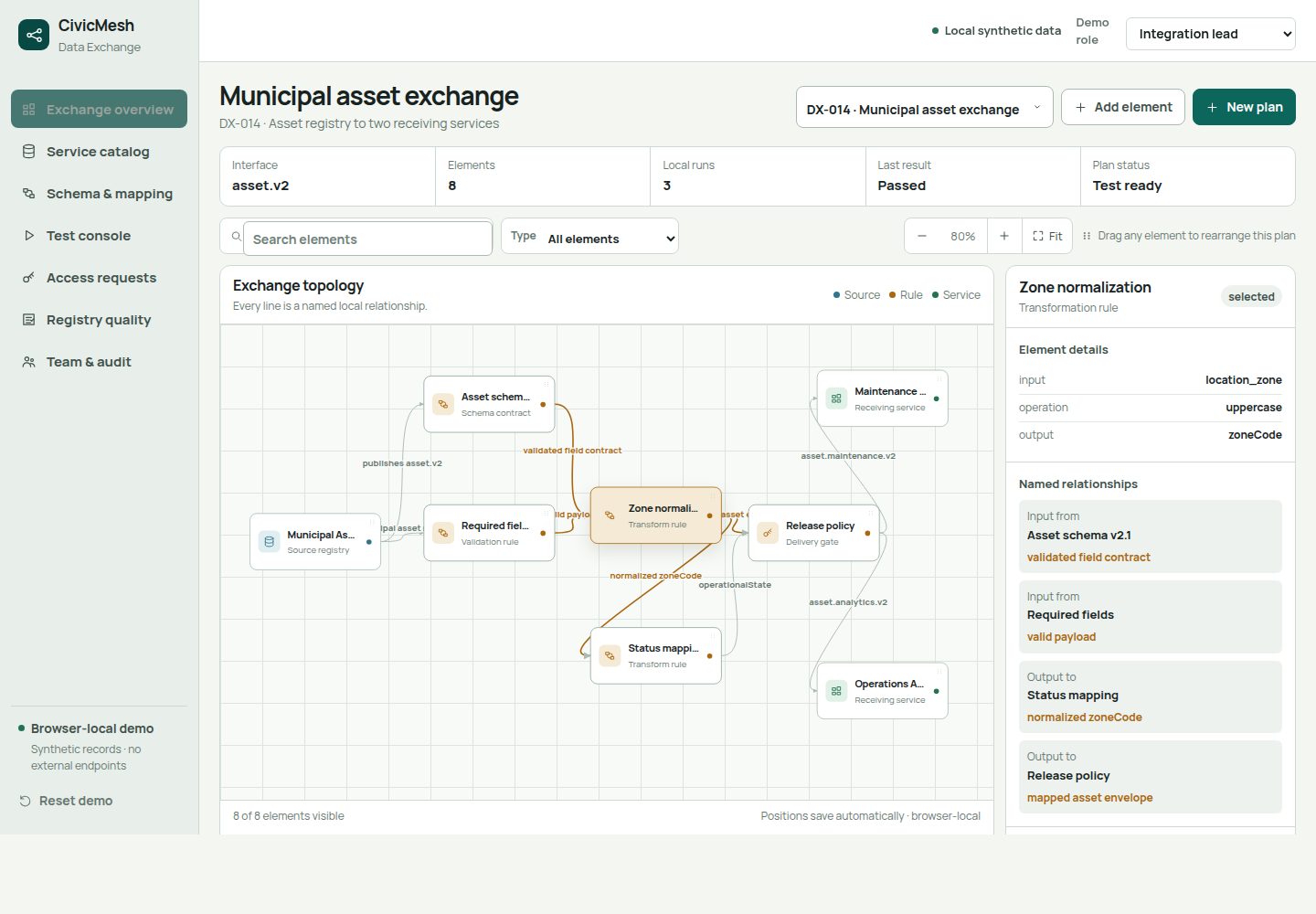Open the Status mapping relationship card
This screenshot has height=914, width=1316.
pos(1151,696)
